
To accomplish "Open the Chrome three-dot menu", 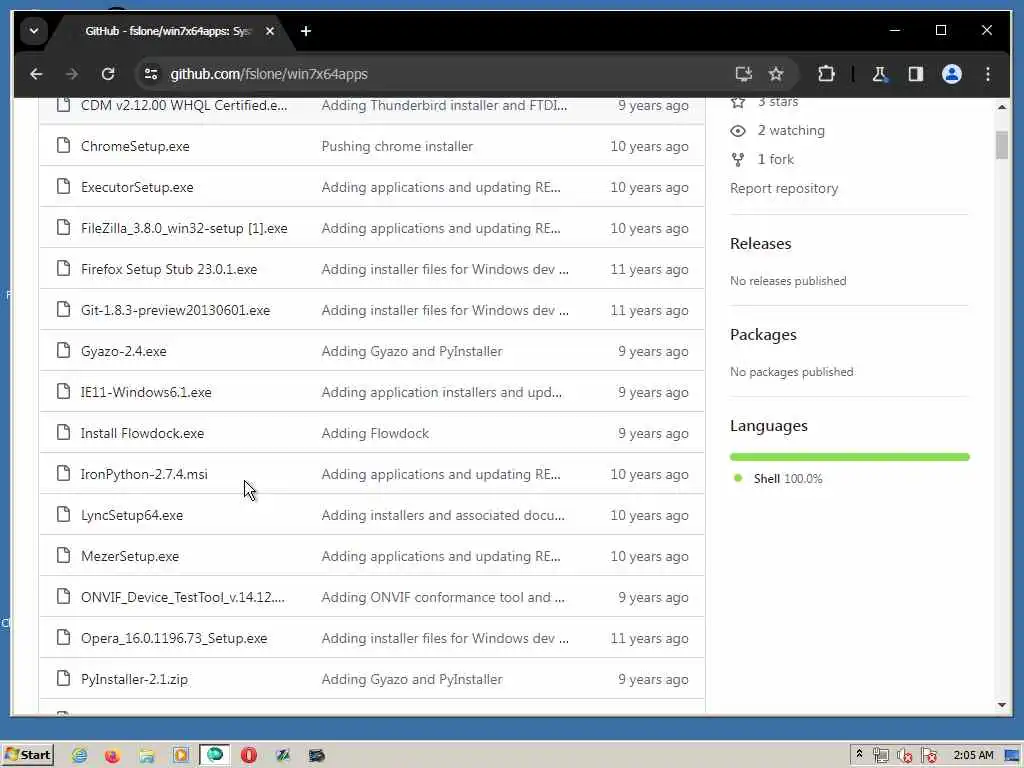I will pyautogui.click(x=987, y=74).
